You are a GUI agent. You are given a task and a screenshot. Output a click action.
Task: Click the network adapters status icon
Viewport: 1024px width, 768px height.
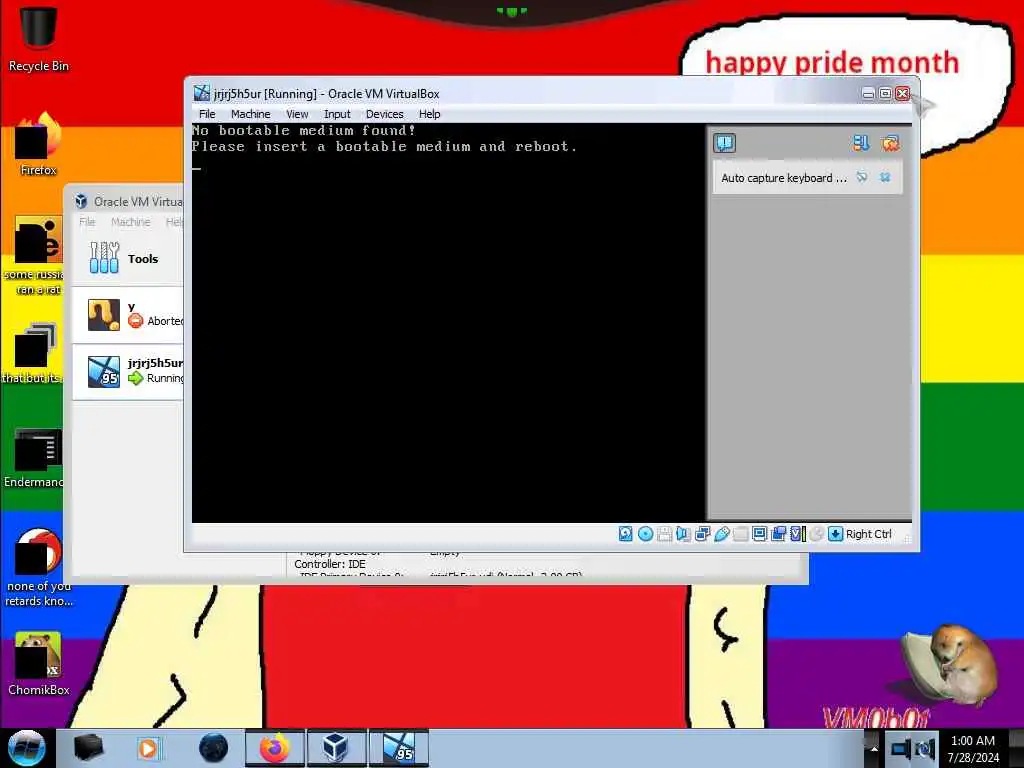703,534
